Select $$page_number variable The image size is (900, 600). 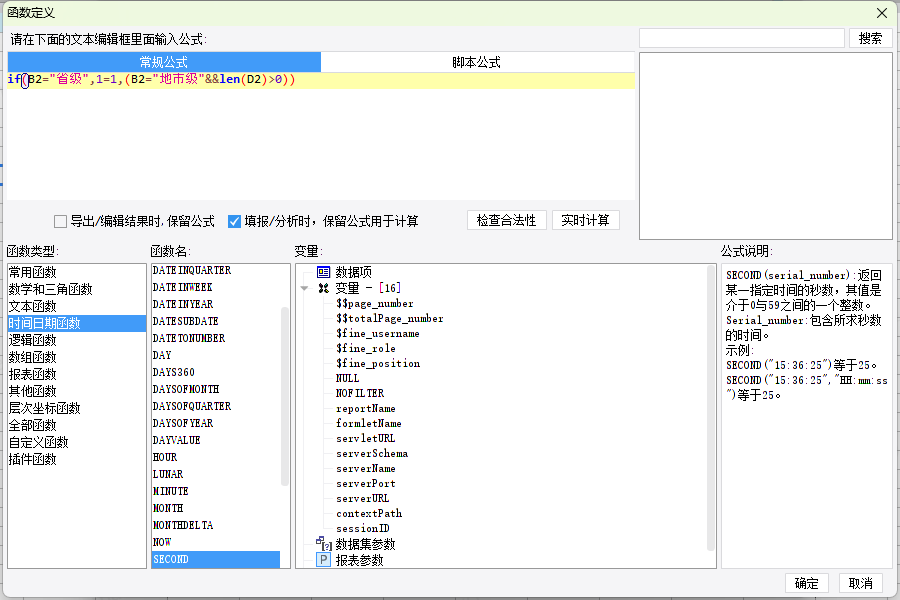(374, 304)
